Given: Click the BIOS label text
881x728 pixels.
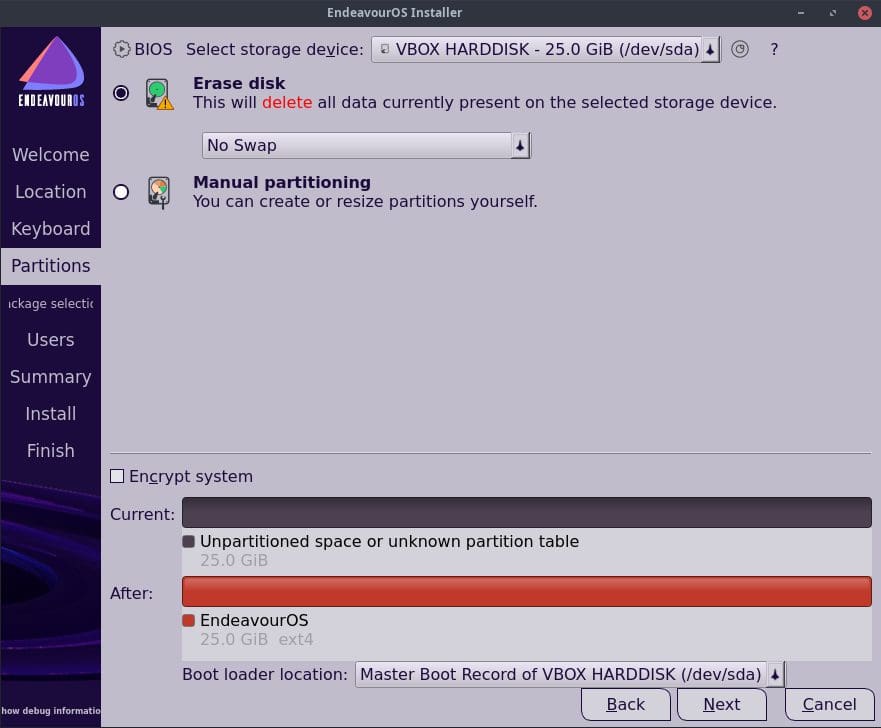Looking at the screenshot, I should pos(153,49).
